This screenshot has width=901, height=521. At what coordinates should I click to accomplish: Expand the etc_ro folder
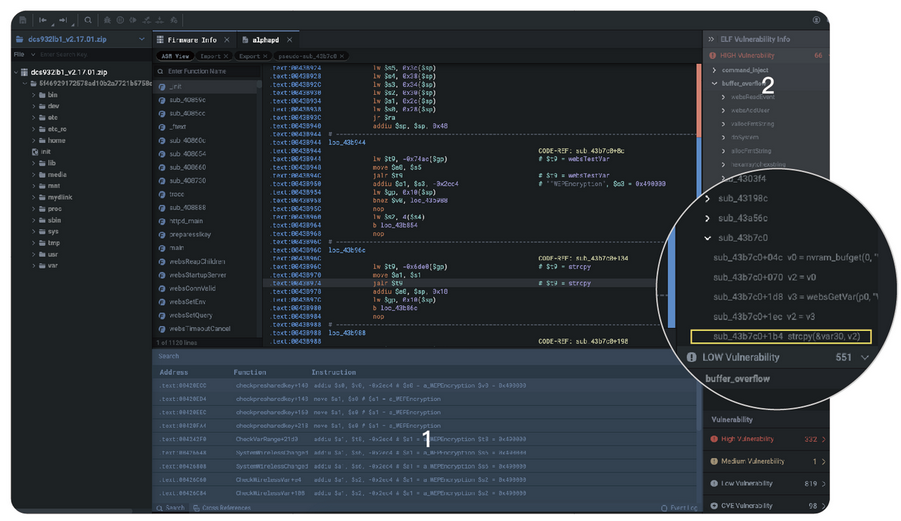point(33,129)
